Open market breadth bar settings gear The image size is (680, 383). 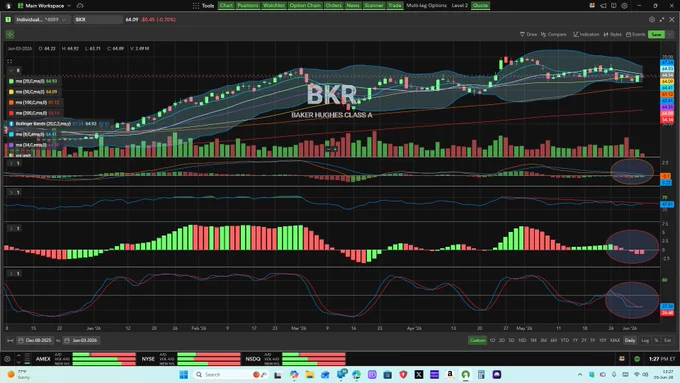pyautogui.click(x=7, y=359)
